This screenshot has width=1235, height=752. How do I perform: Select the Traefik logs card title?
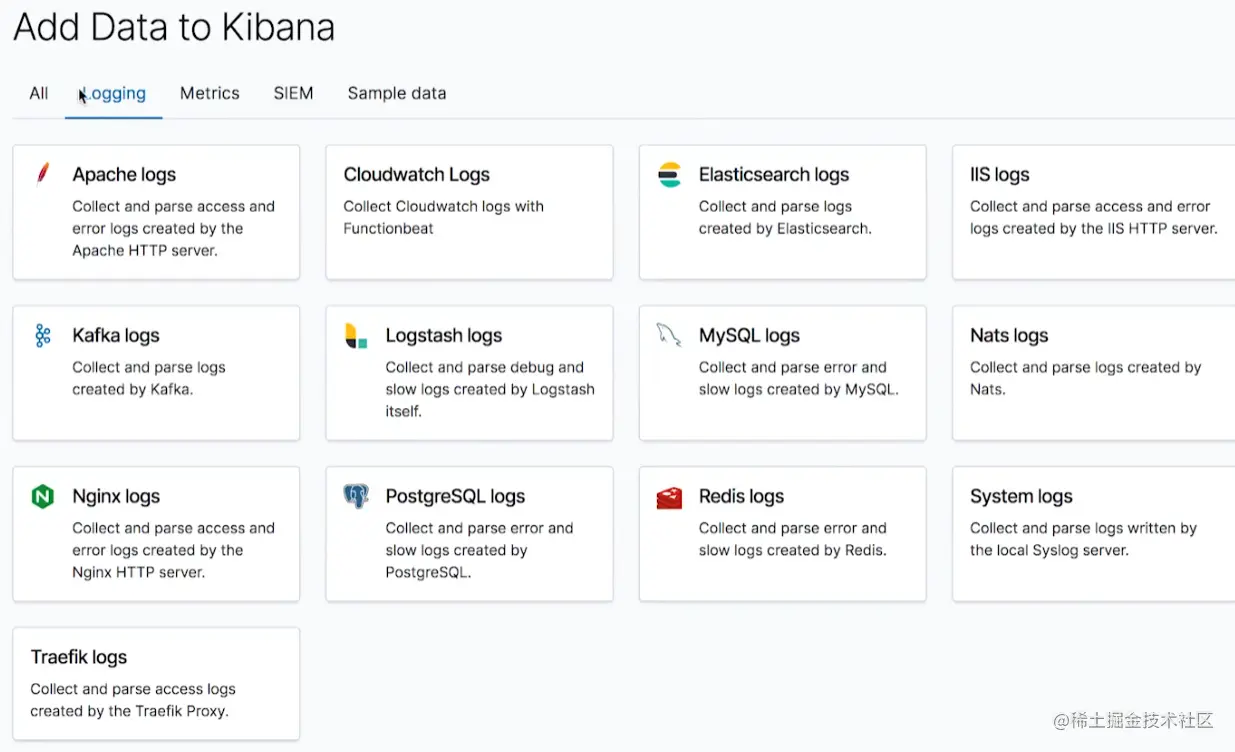pos(79,657)
